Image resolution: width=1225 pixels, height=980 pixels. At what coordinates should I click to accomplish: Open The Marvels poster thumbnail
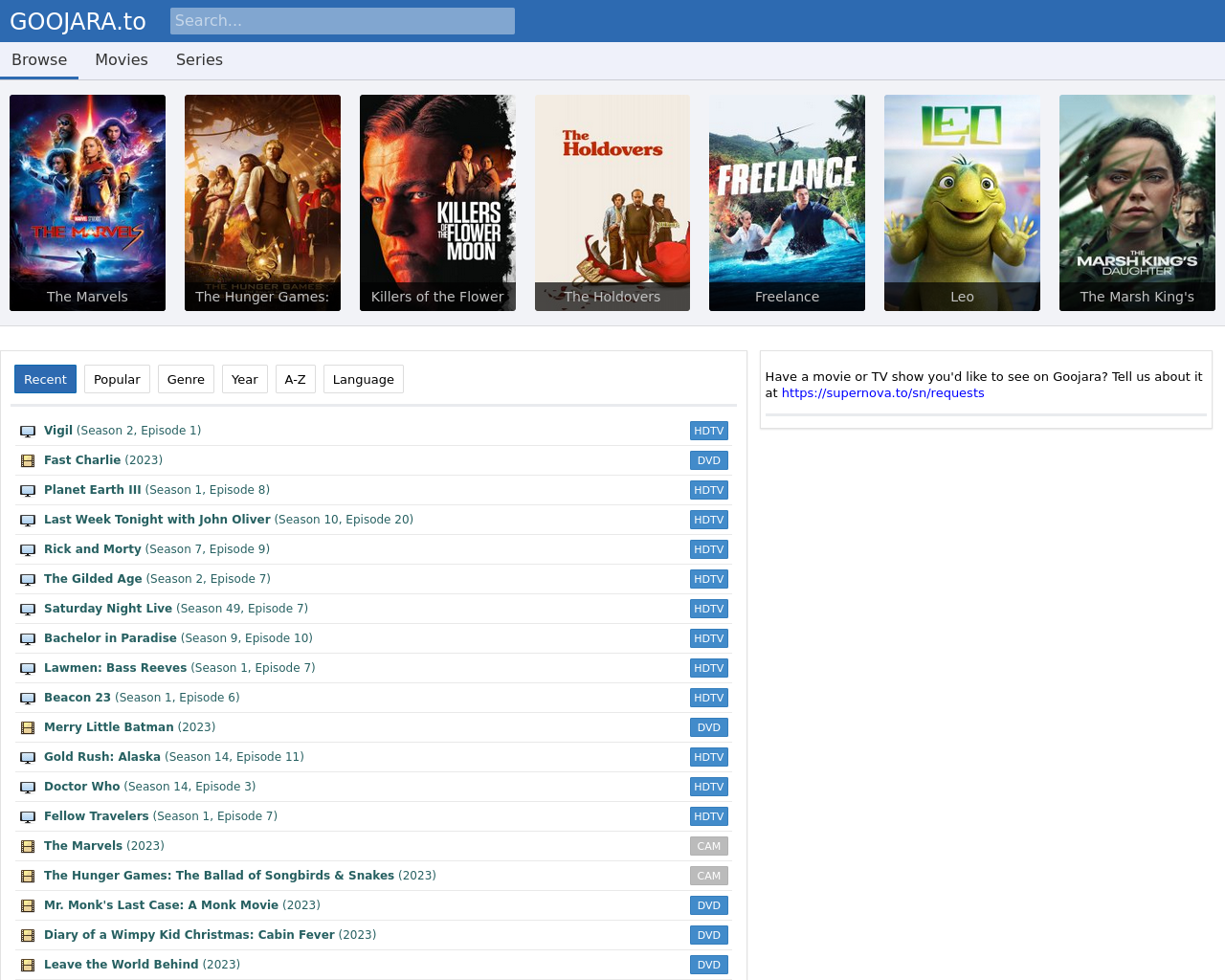[87, 203]
